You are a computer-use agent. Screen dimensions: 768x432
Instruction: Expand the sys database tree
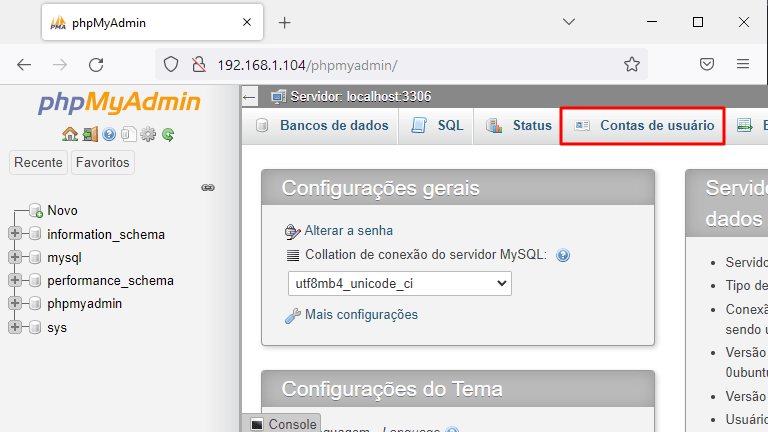point(15,327)
